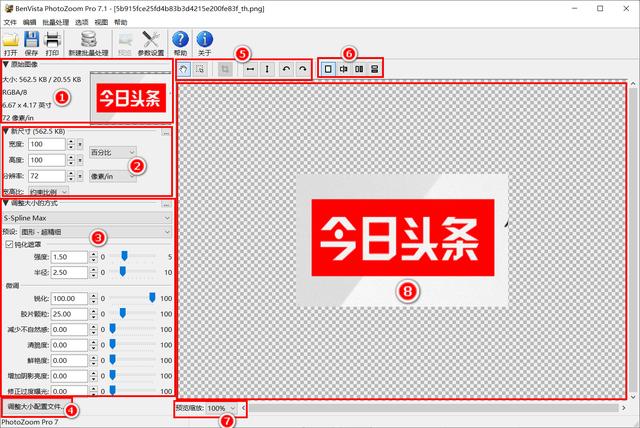Screen dimensions: 640x428
Task: Click the 打开 (Open) folder icon
Action: click(11, 40)
